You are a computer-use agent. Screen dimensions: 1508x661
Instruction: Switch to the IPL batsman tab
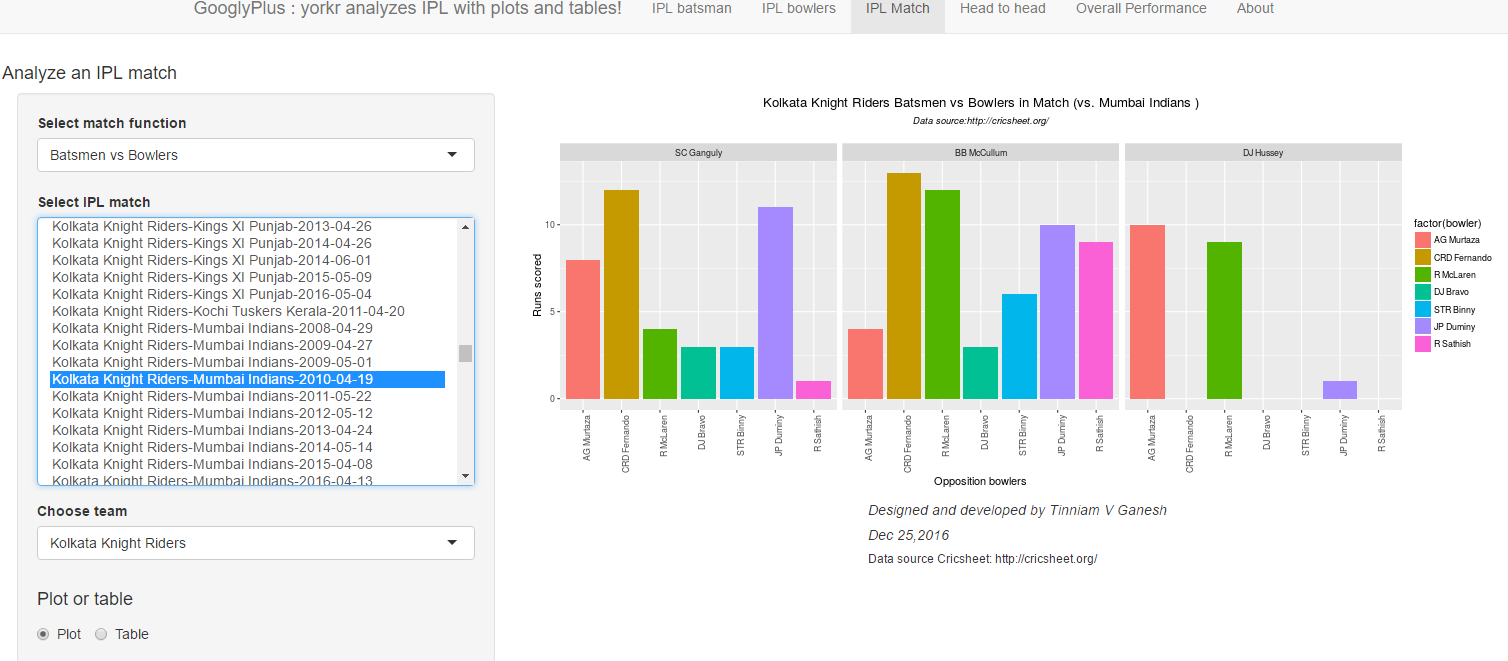click(x=691, y=9)
